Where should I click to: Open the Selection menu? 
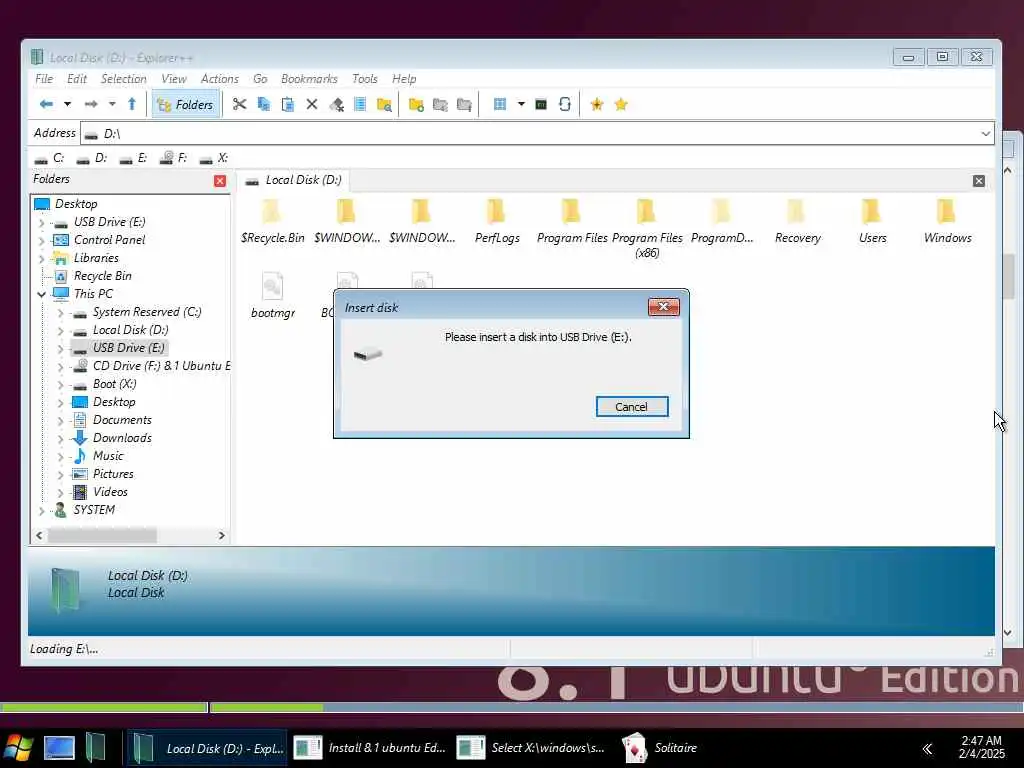(123, 79)
